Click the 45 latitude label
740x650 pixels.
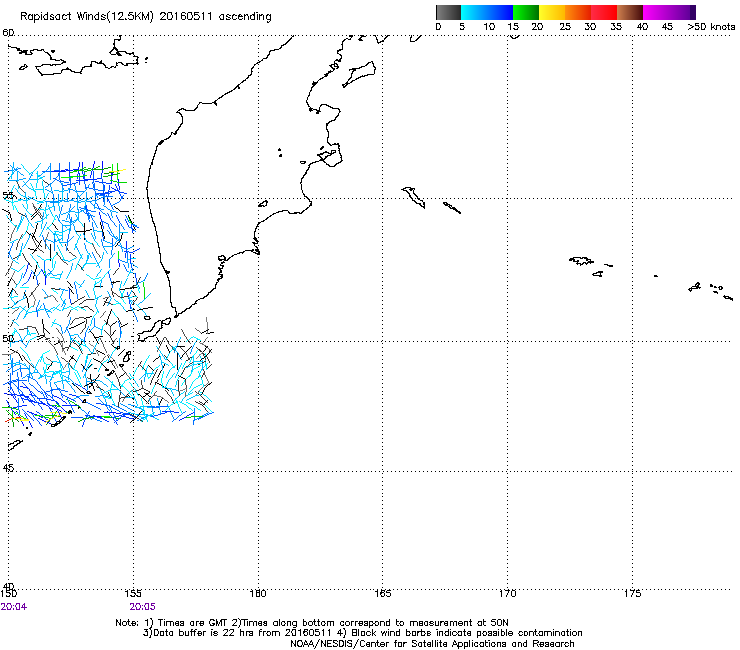[x=8, y=468]
